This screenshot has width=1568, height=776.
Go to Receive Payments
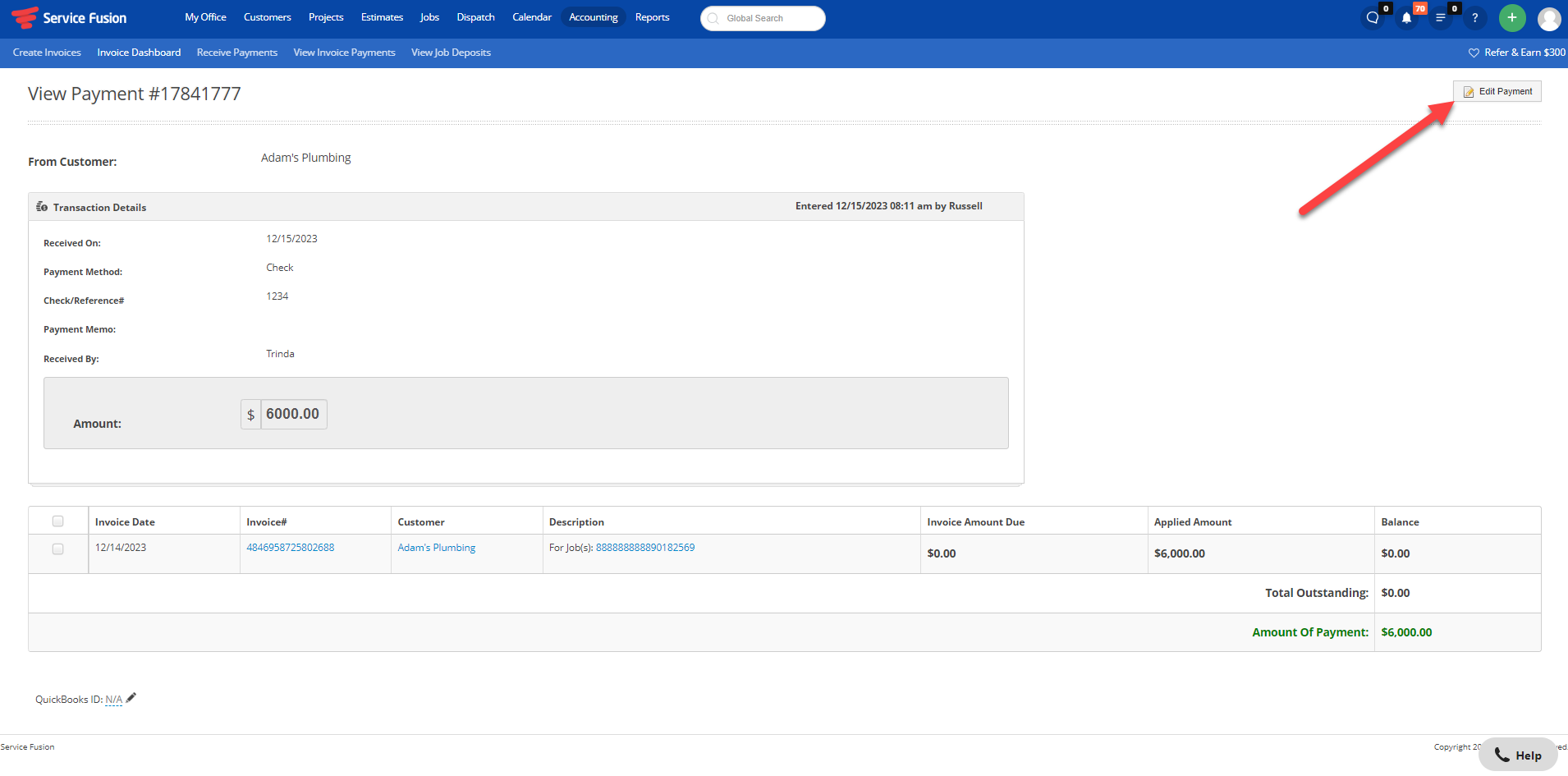[237, 53]
